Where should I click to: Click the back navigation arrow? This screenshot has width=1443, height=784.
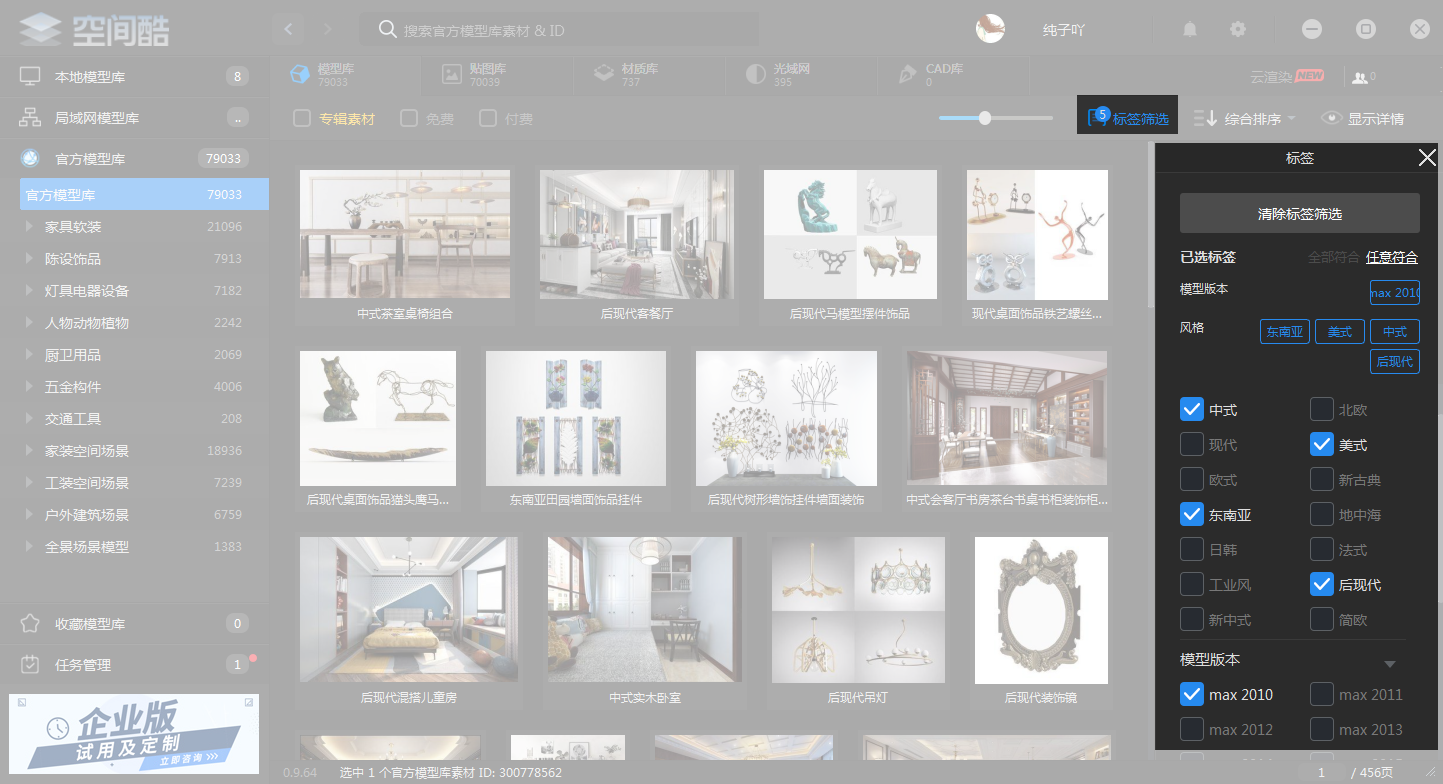(x=288, y=29)
